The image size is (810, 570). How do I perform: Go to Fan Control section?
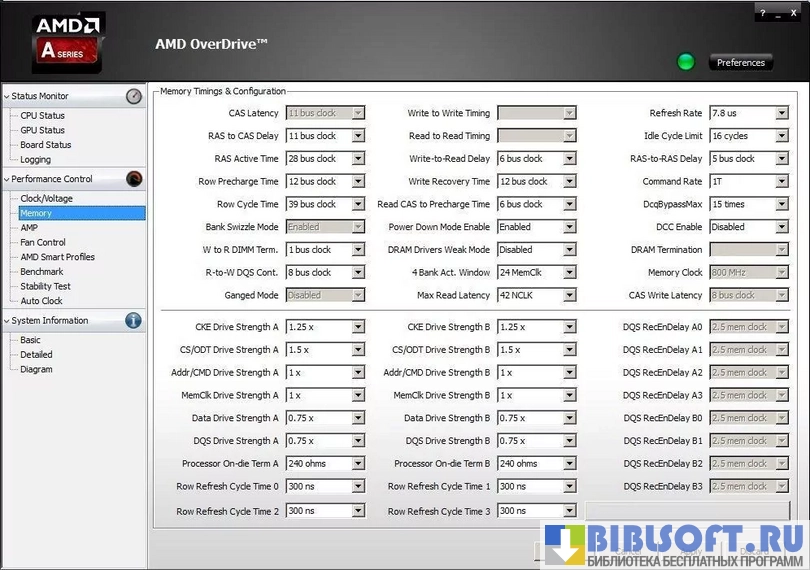[x=43, y=242]
